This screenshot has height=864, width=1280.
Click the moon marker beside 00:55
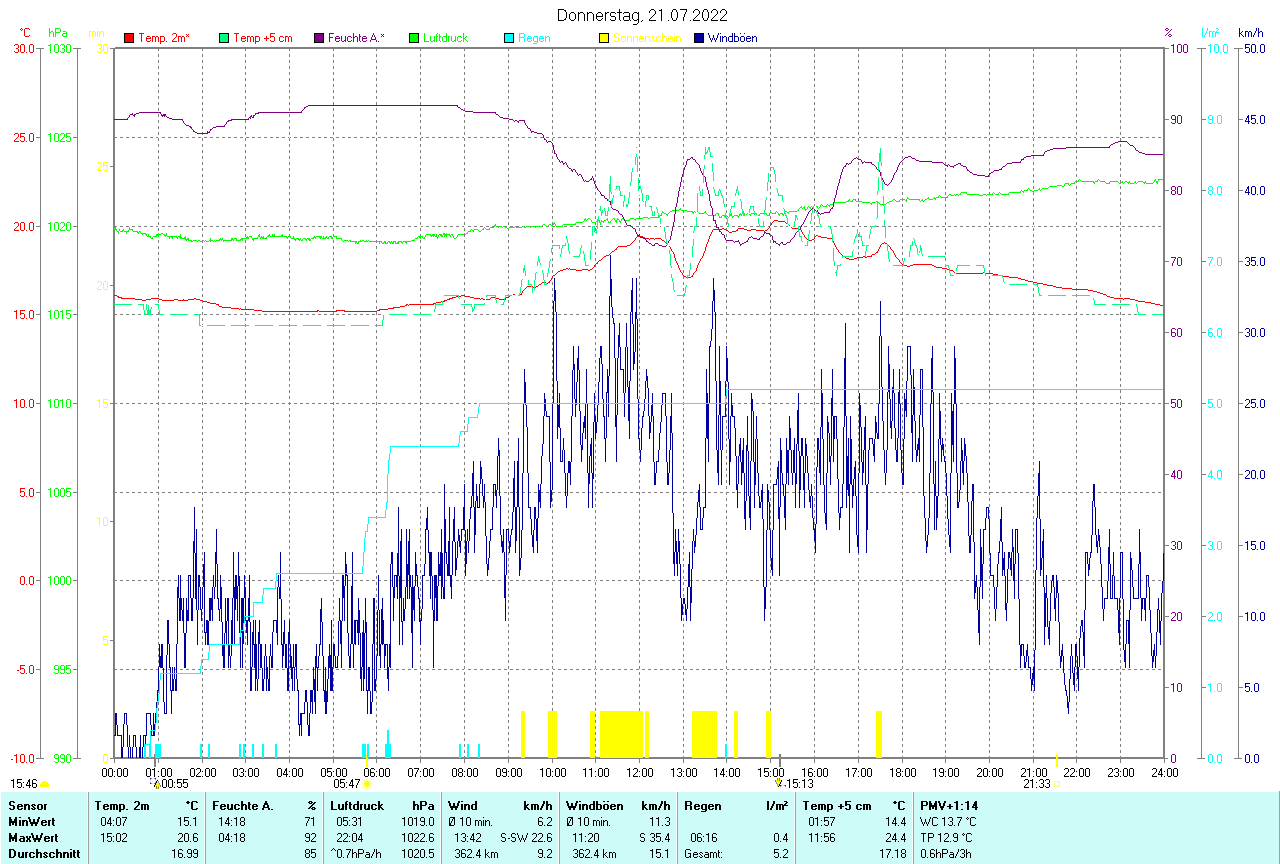(x=156, y=784)
